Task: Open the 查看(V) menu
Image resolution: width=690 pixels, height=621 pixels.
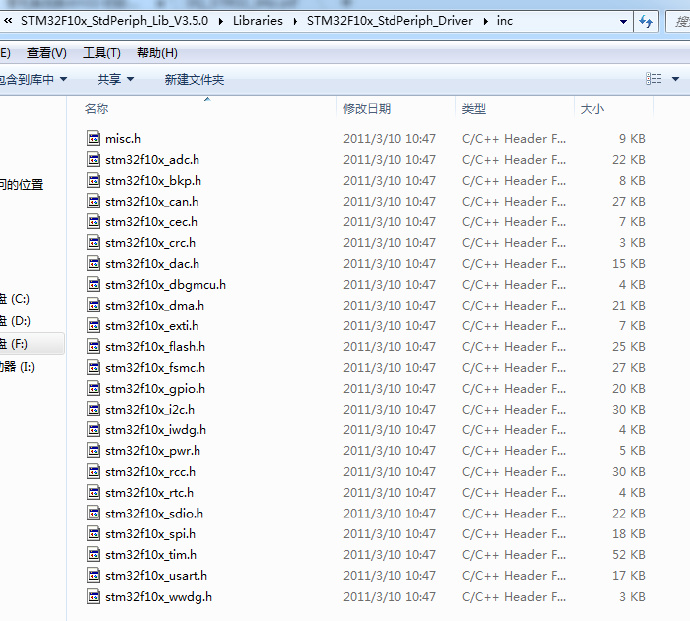Action: tap(47, 53)
